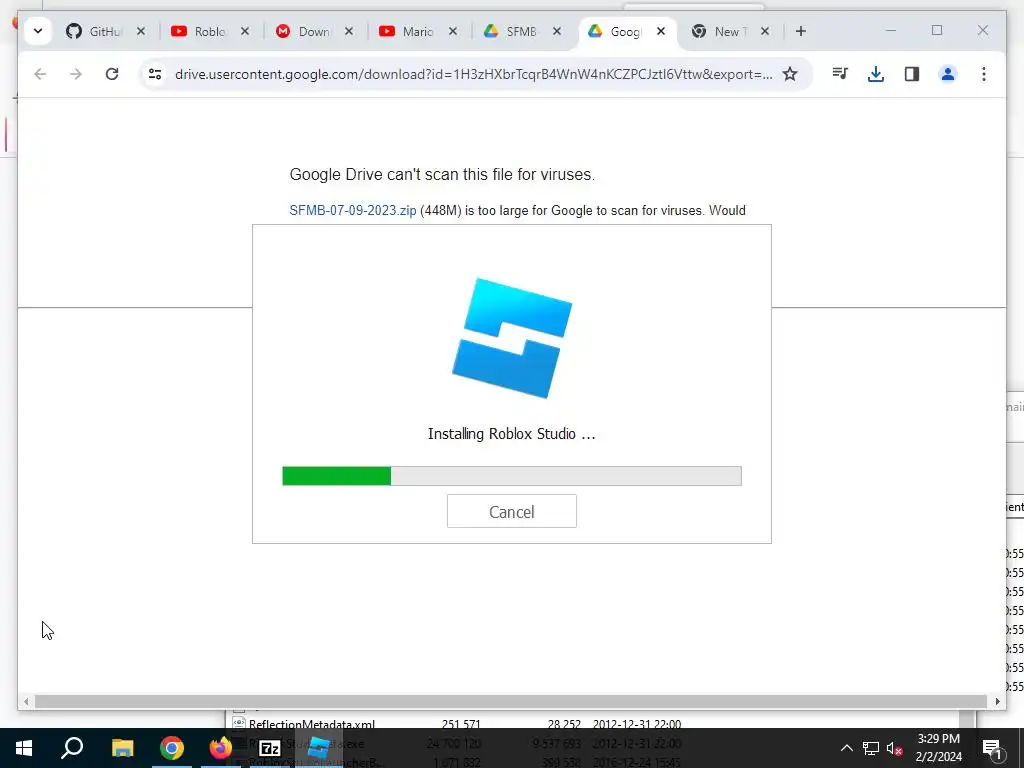Open a new browser tab
The width and height of the screenshot is (1024, 768).
801,31
